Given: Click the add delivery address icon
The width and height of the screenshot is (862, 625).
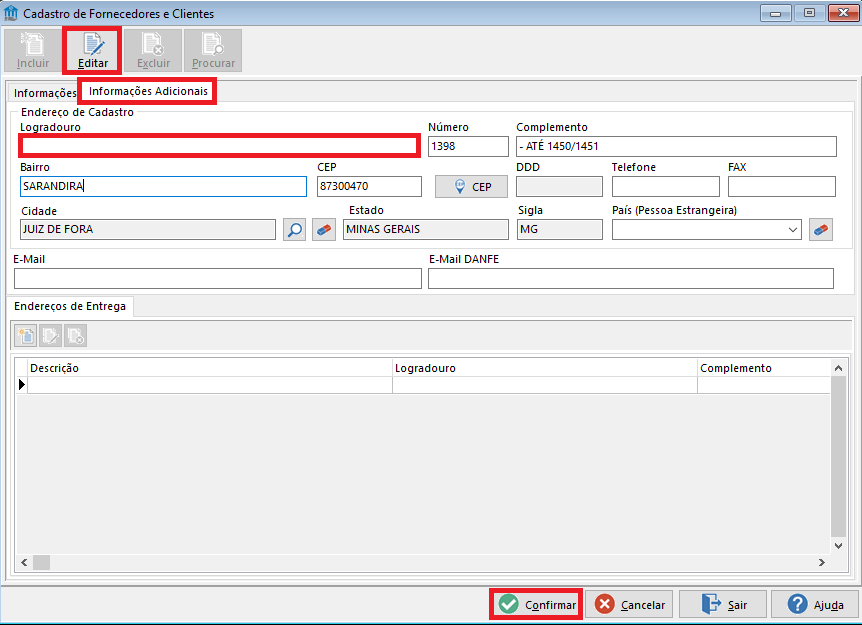Looking at the screenshot, I should (x=25, y=336).
